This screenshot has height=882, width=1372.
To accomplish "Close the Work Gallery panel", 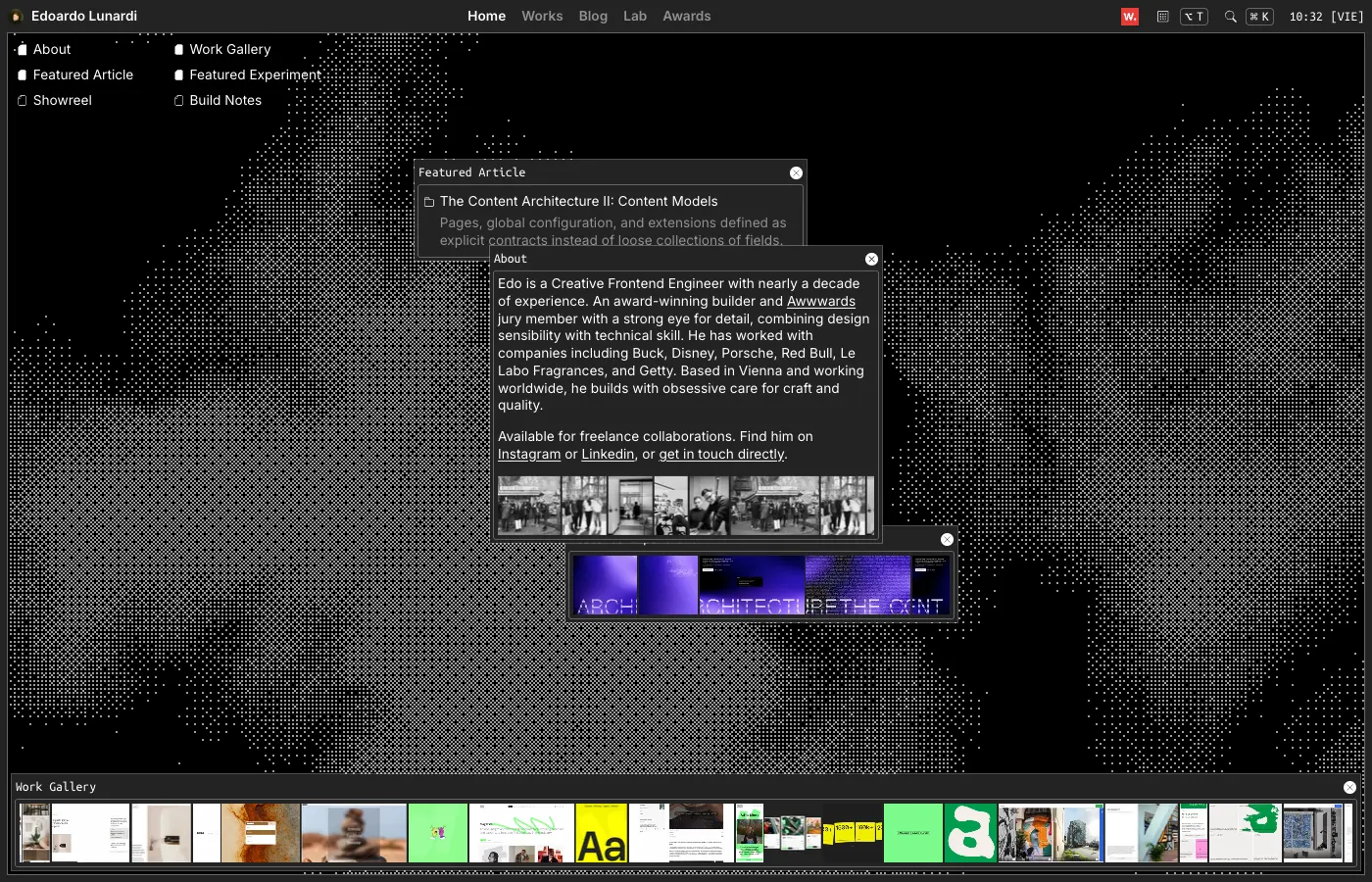I will [1349, 787].
